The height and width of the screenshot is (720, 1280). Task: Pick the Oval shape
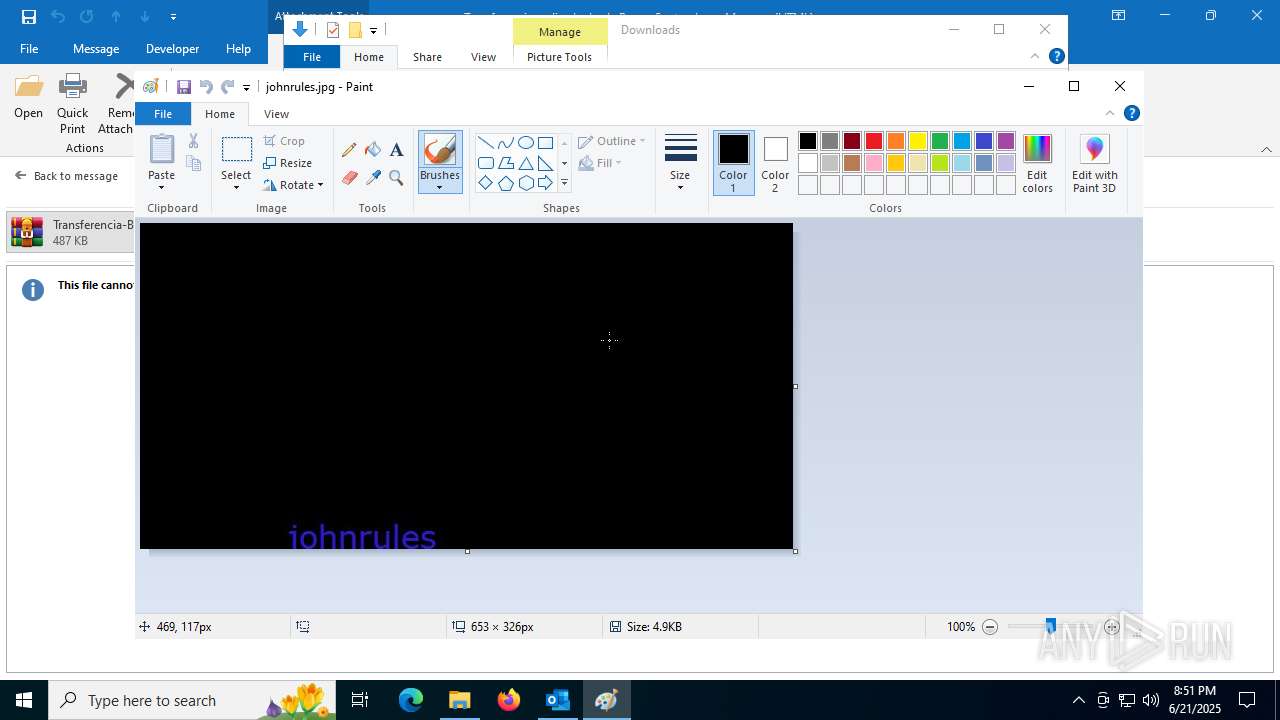pos(525,143)
